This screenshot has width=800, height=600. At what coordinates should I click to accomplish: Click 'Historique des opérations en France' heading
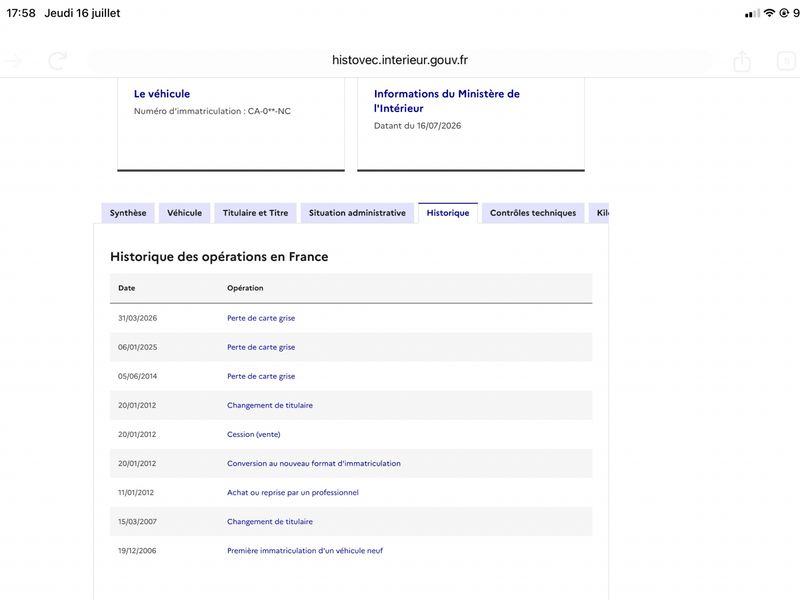pos(219,257)
